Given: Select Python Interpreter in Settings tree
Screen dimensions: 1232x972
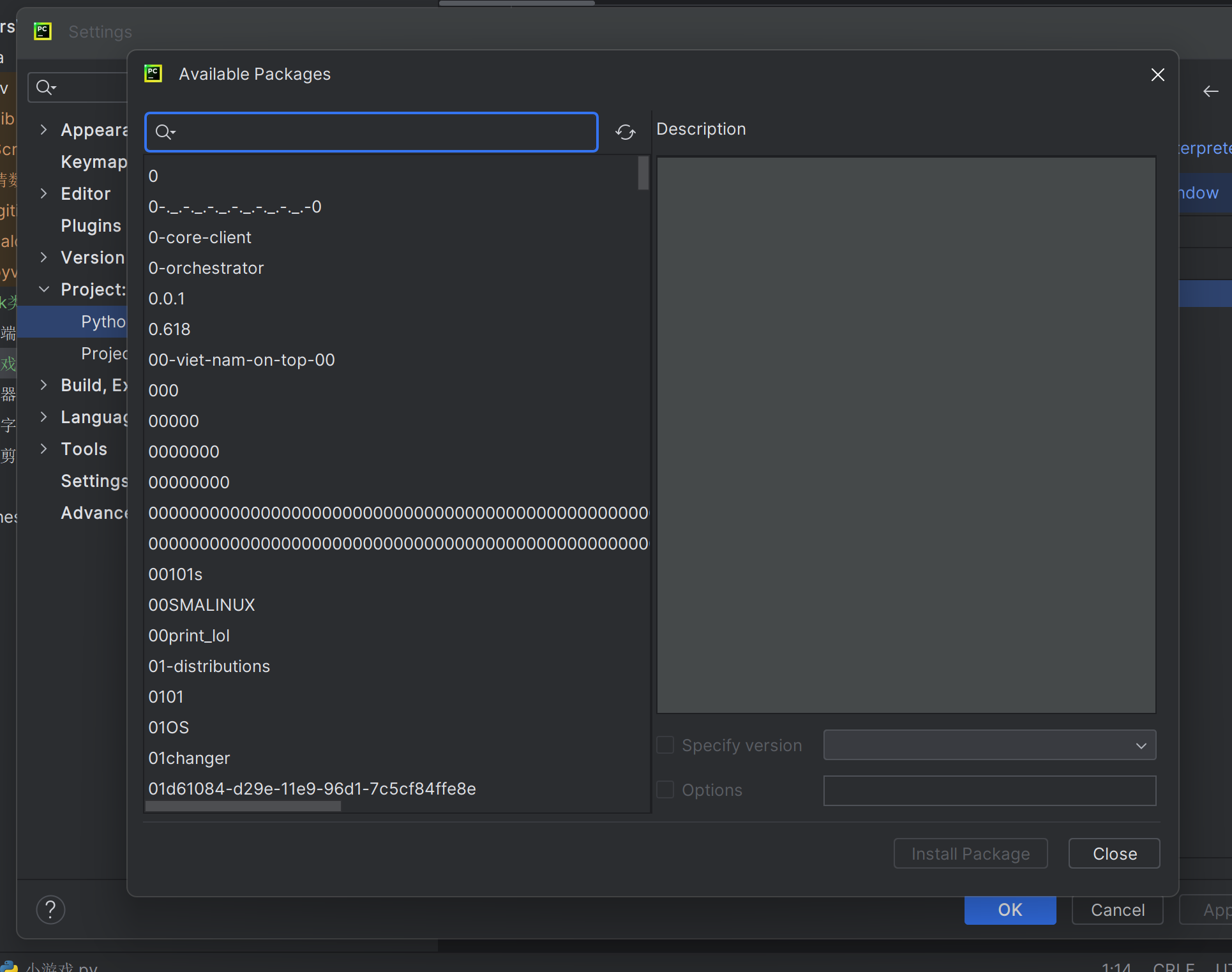Looking at the screenshot, I should click(x=72, y=321).
